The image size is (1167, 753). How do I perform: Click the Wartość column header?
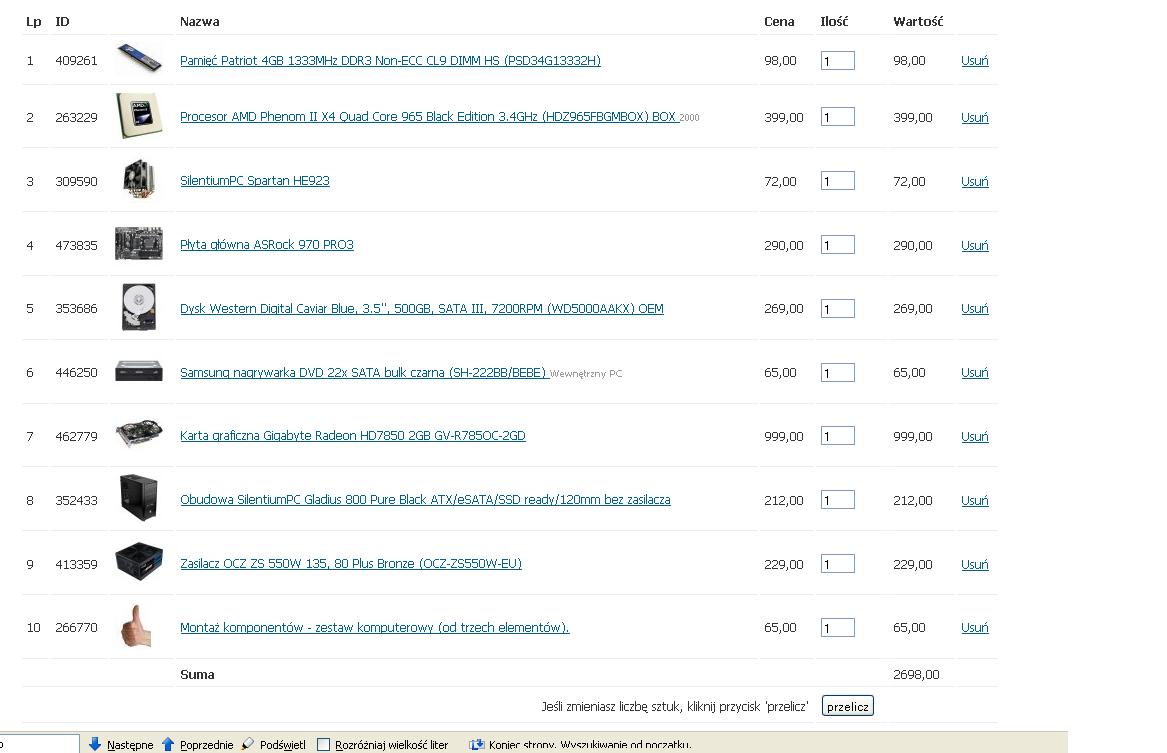click(x=918, y=22)
